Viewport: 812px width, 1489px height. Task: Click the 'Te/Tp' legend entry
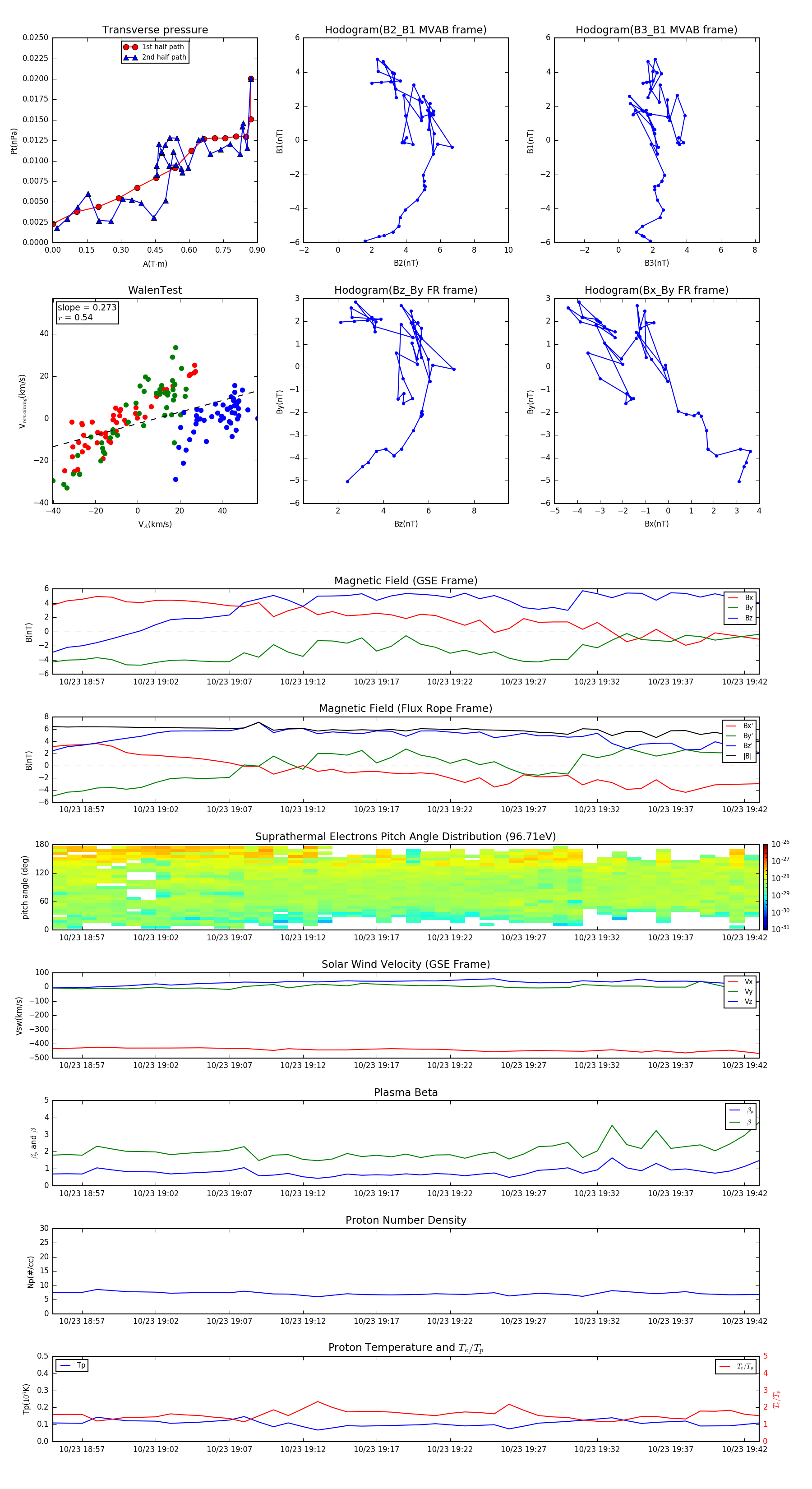pos(736,1366)
